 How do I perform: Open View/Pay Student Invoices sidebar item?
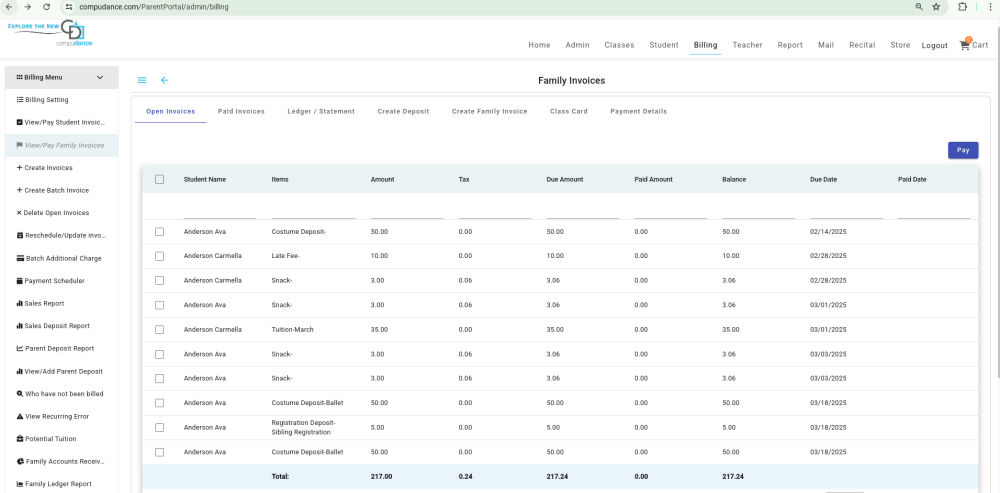[61, 122]
